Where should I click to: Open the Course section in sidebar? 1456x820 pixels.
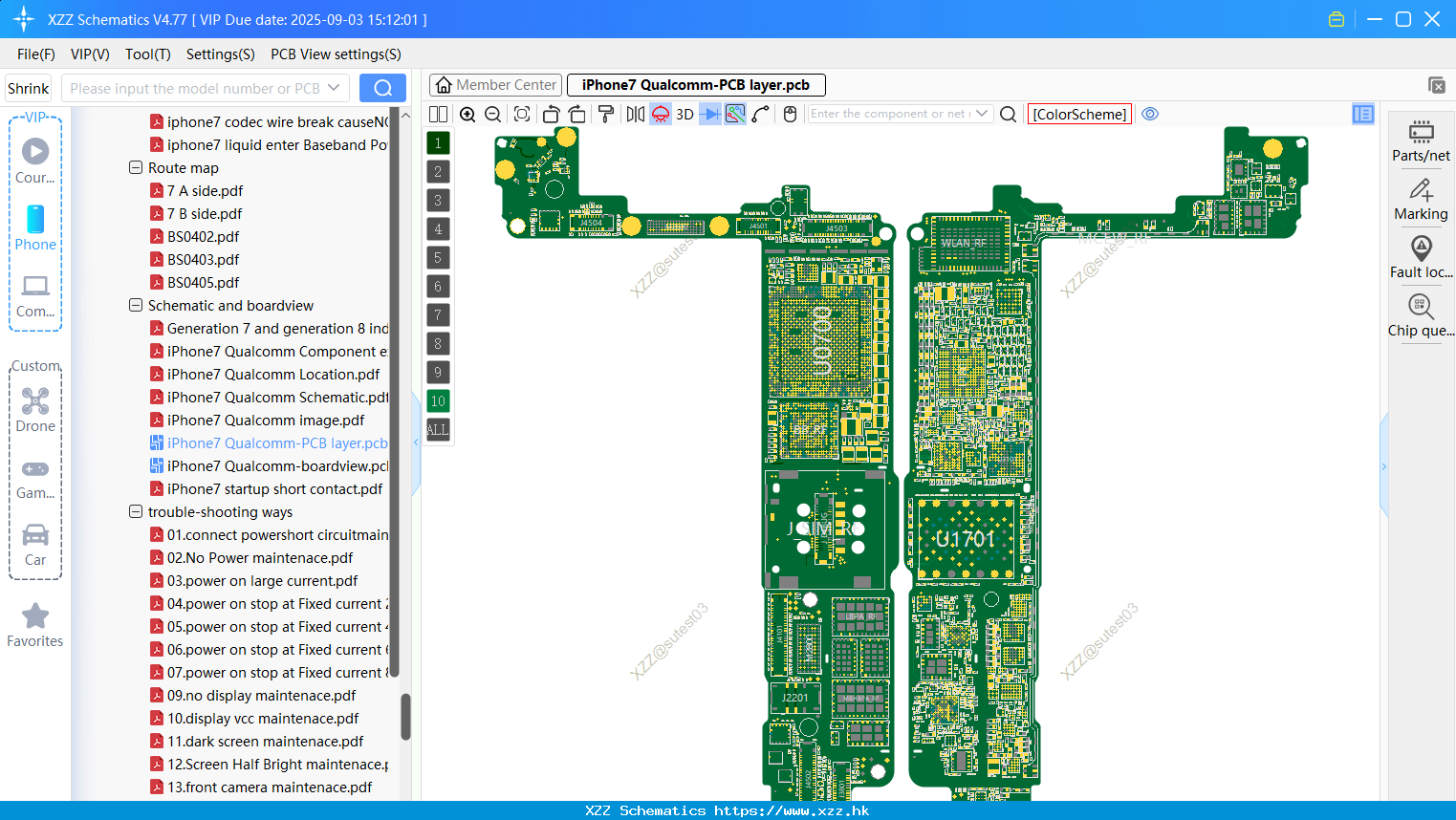coord(35,161)
